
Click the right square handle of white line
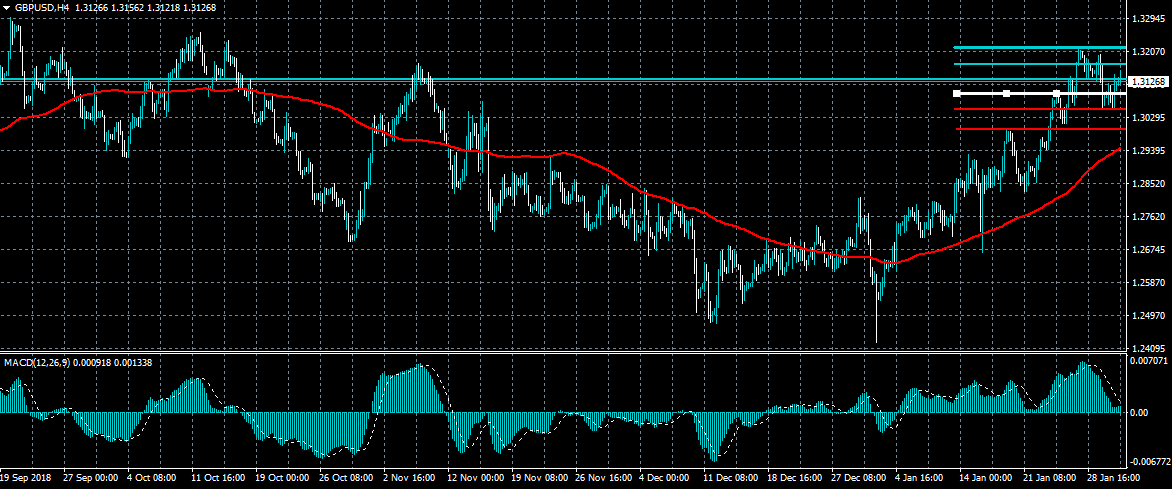(x=1056, y=93)
